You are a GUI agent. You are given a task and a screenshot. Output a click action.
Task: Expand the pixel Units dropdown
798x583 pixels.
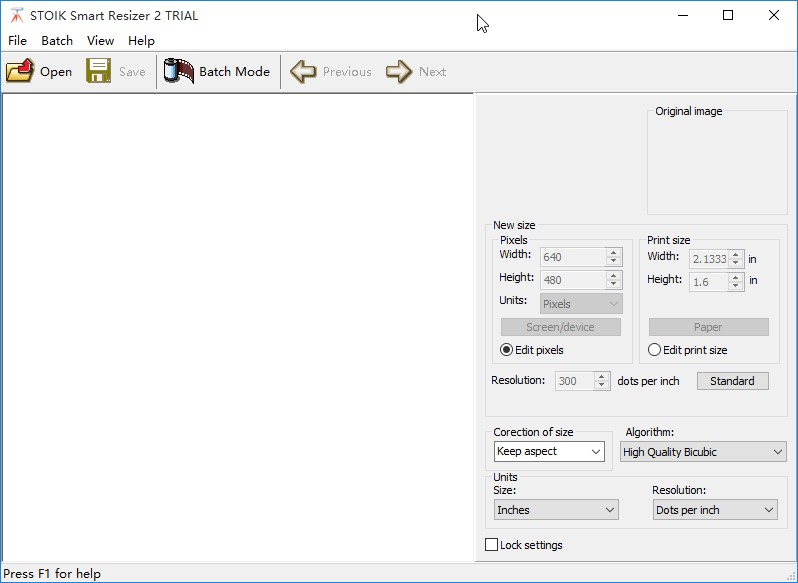[581, 304]
